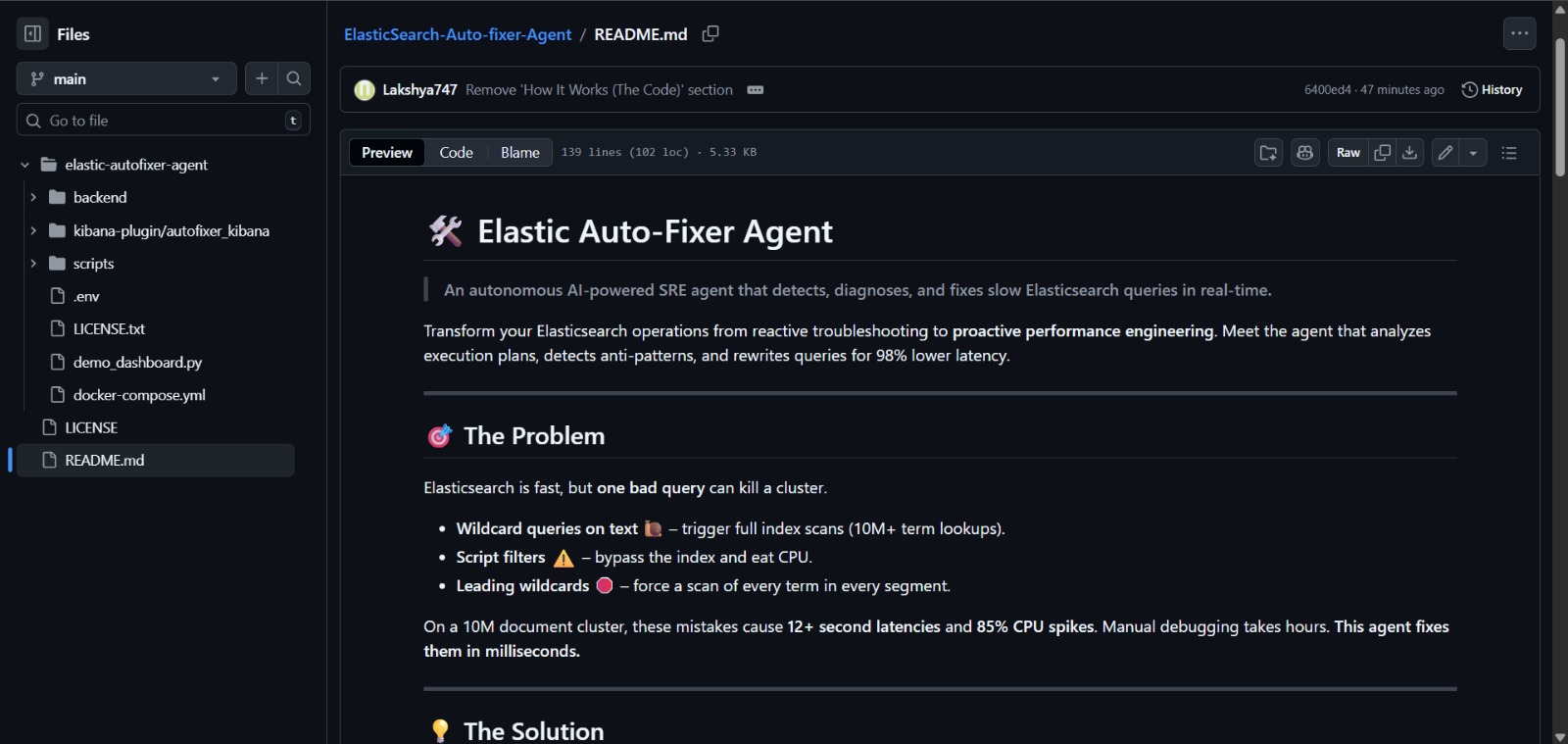
Task: Copy raw file contents icon
Action: tap(1383, 153)
